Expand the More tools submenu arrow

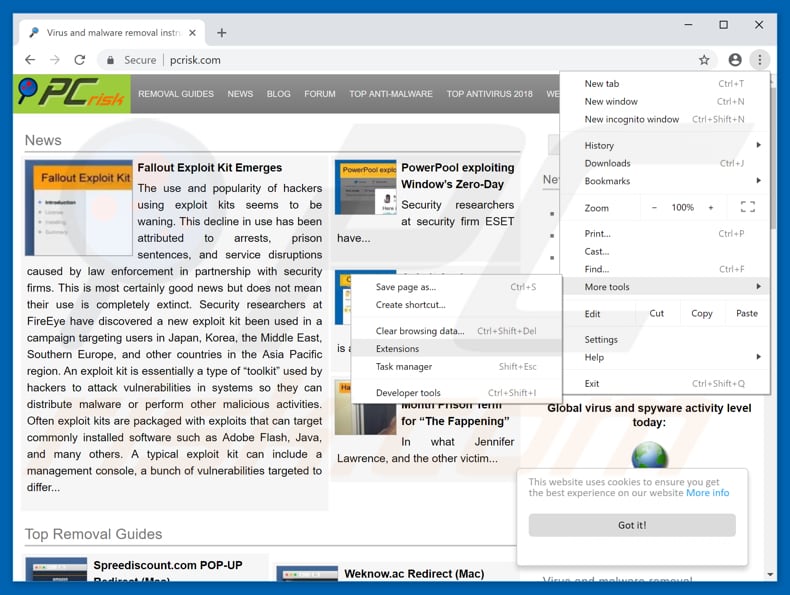(x=758, y=286)
